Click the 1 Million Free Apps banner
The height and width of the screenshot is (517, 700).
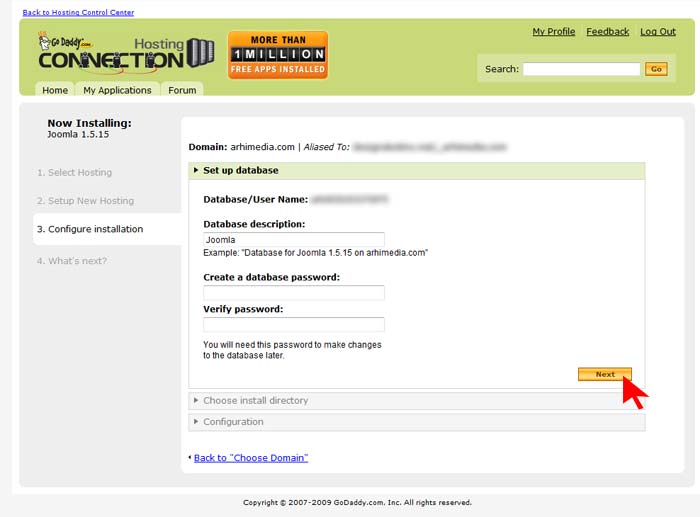(278, 54)
